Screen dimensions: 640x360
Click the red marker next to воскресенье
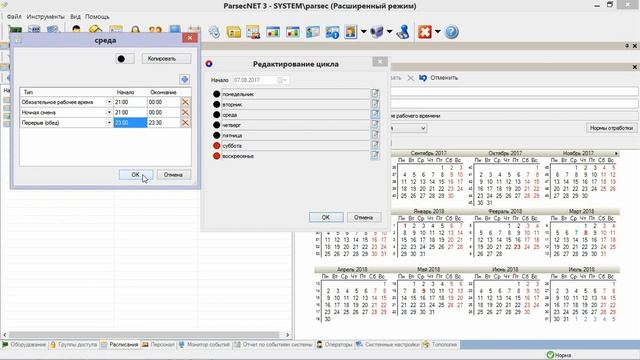point(216,156)
